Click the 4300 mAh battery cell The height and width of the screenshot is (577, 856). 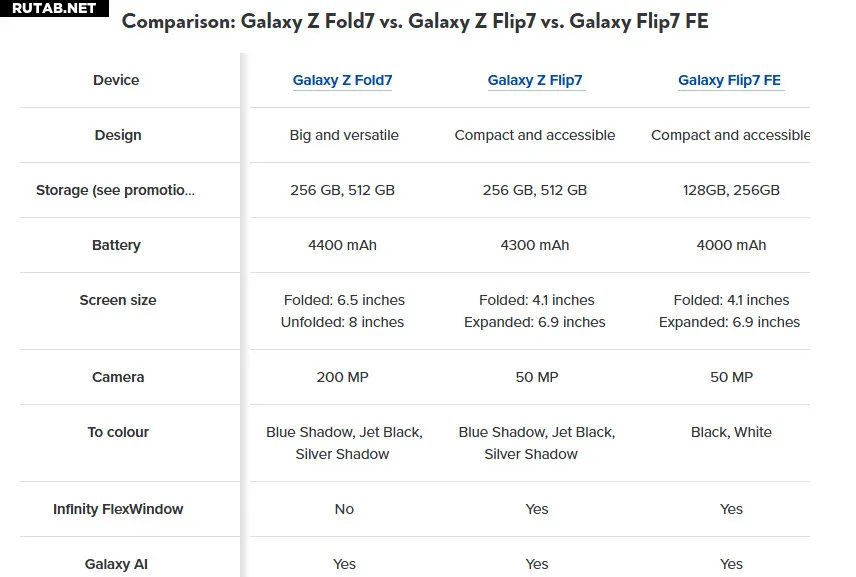535,245
